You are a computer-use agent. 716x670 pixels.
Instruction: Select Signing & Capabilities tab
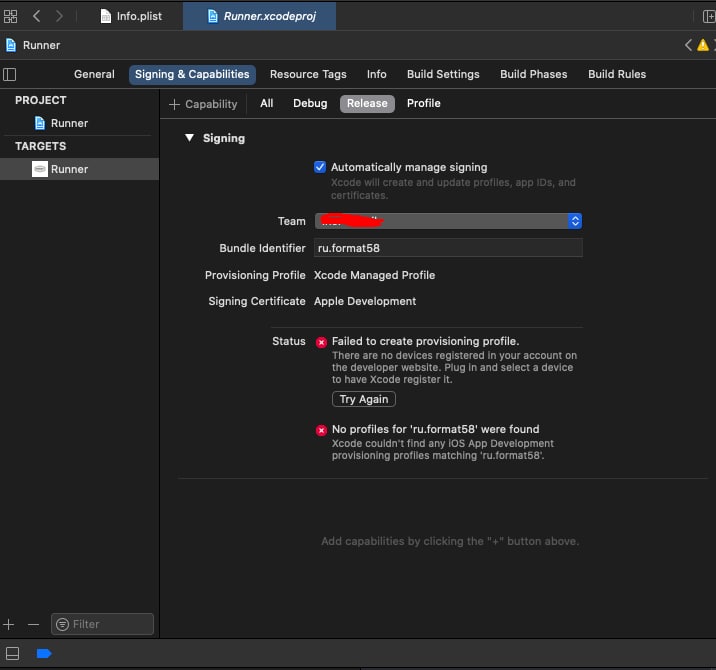[192, 74]
